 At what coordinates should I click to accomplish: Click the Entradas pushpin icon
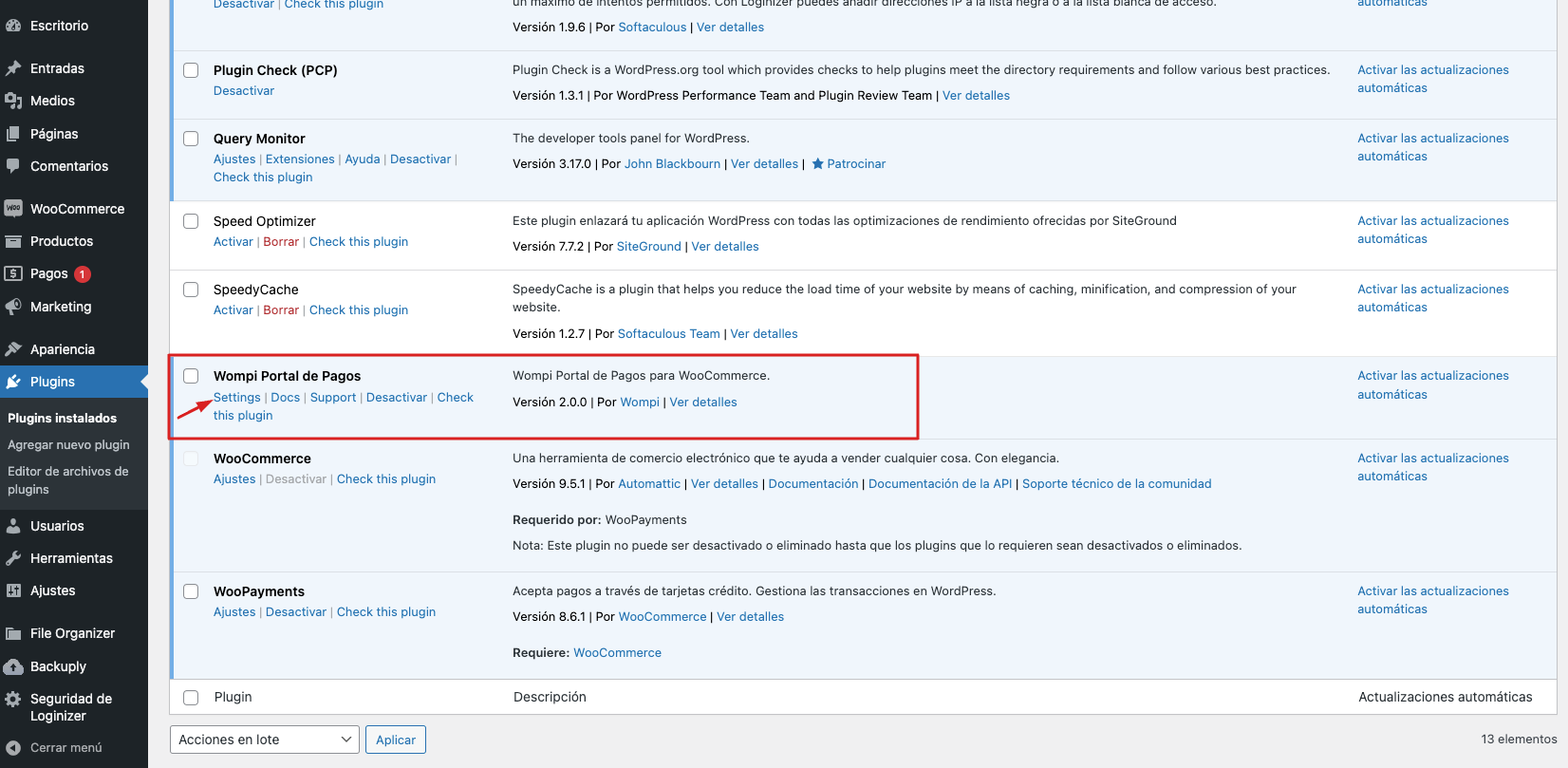tap(13, 68)
